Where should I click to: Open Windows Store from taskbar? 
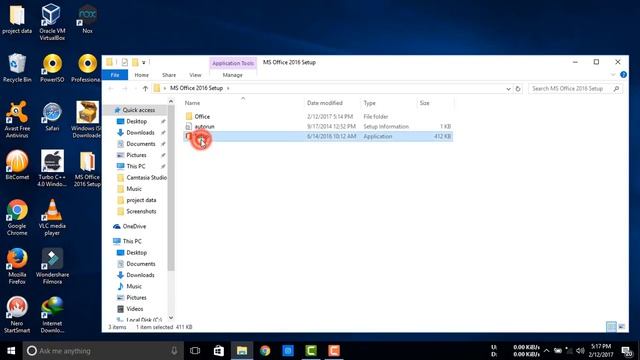tap(218, 351)
